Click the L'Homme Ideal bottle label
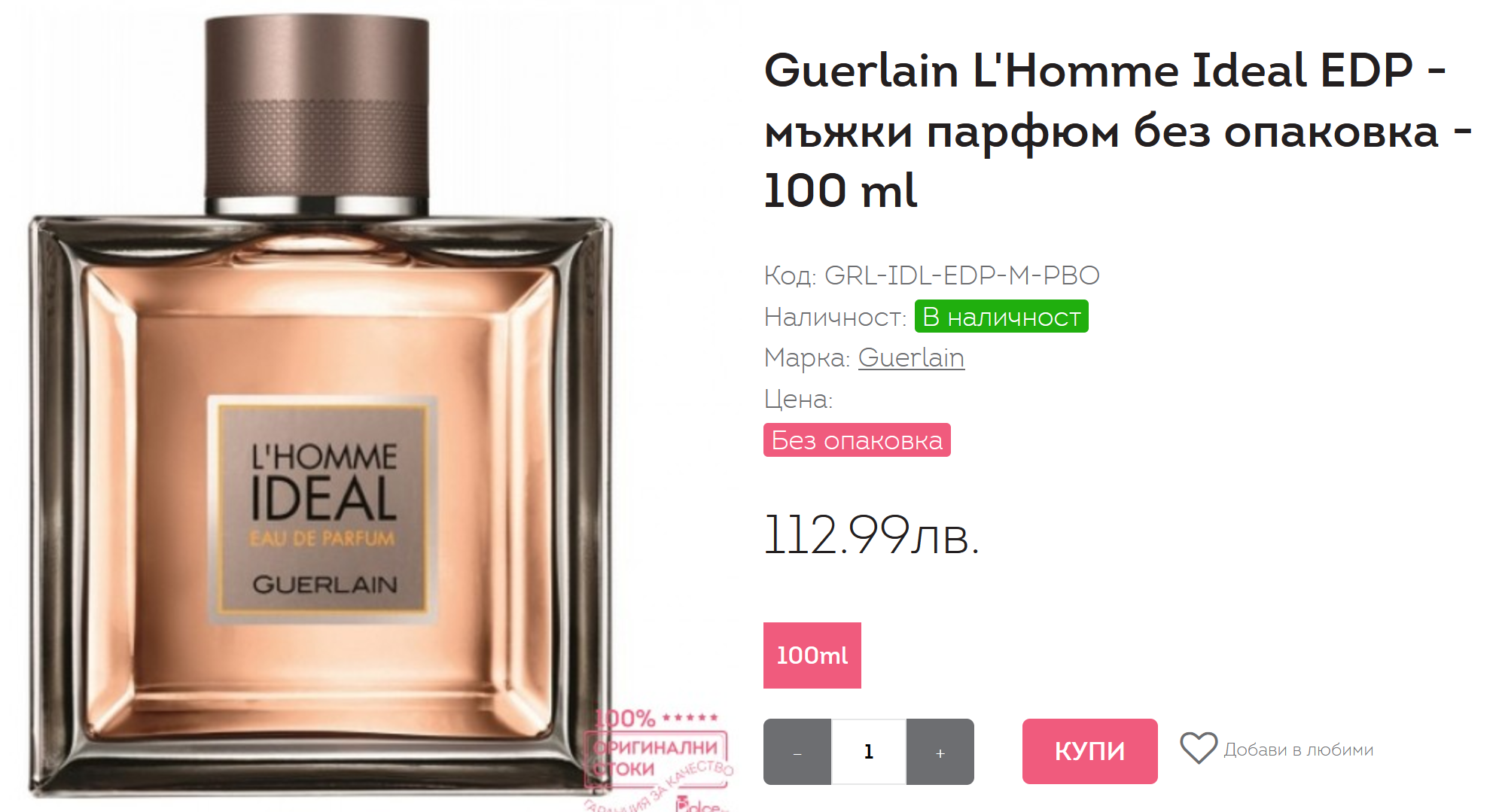The height and width of the screenshot is (812, 1493). 323,509
